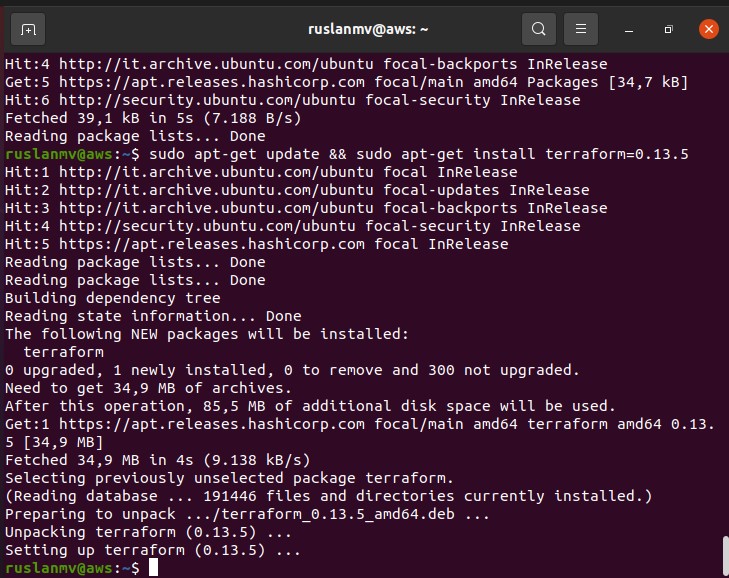Click the terminal scrollbar handle
729x578 pixels.
[x=726, y=556]
